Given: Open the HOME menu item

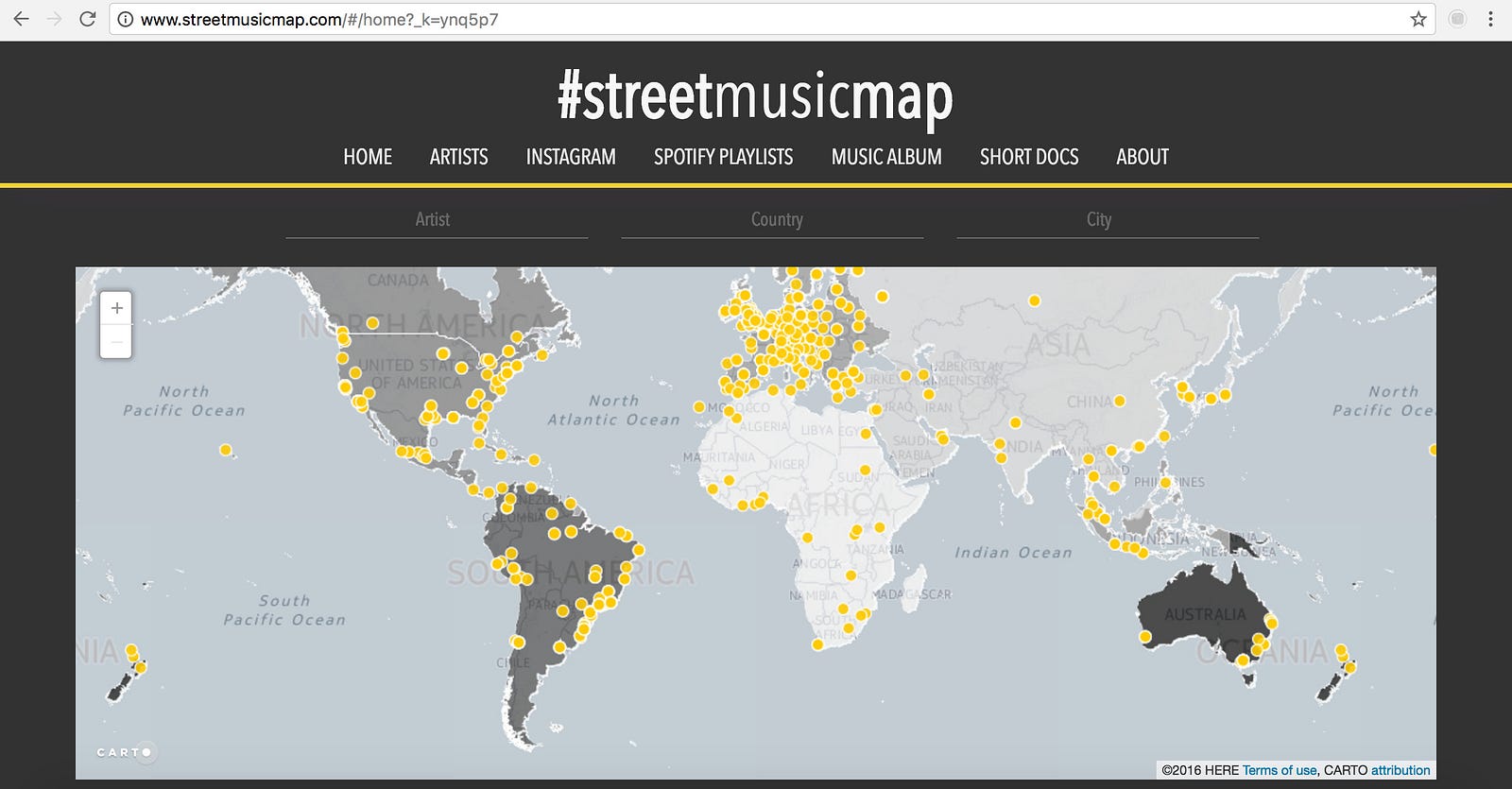Looking at the screenshot, I should pyautogui.click(x=368, y=157).
